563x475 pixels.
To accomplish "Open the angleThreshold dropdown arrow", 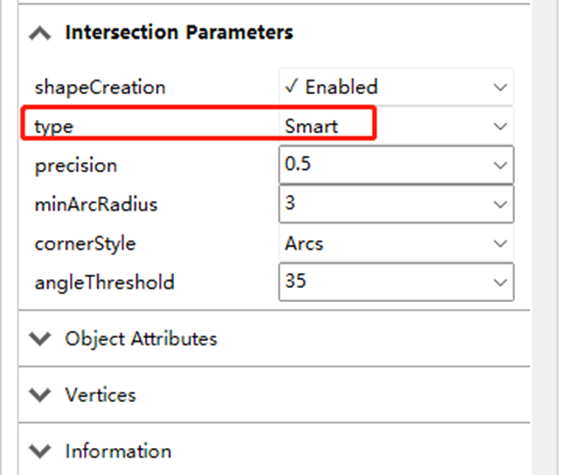I will 500,282.
